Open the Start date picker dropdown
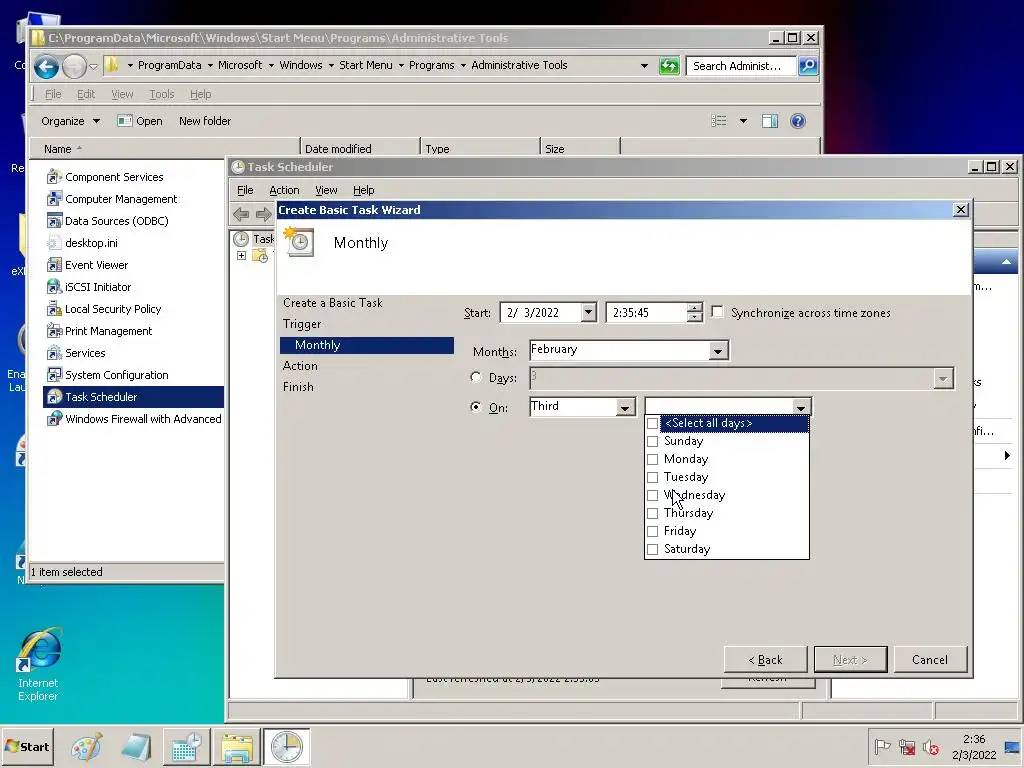The image size is (1024, 768). click(588, 313)
